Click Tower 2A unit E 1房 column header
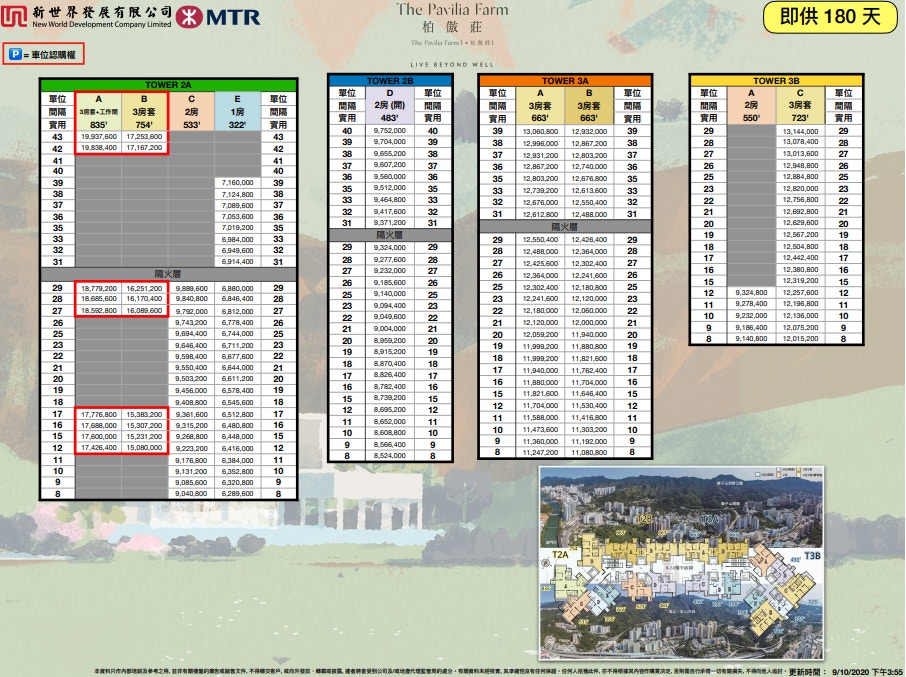 pyautogui.click(x=237, y=112)
